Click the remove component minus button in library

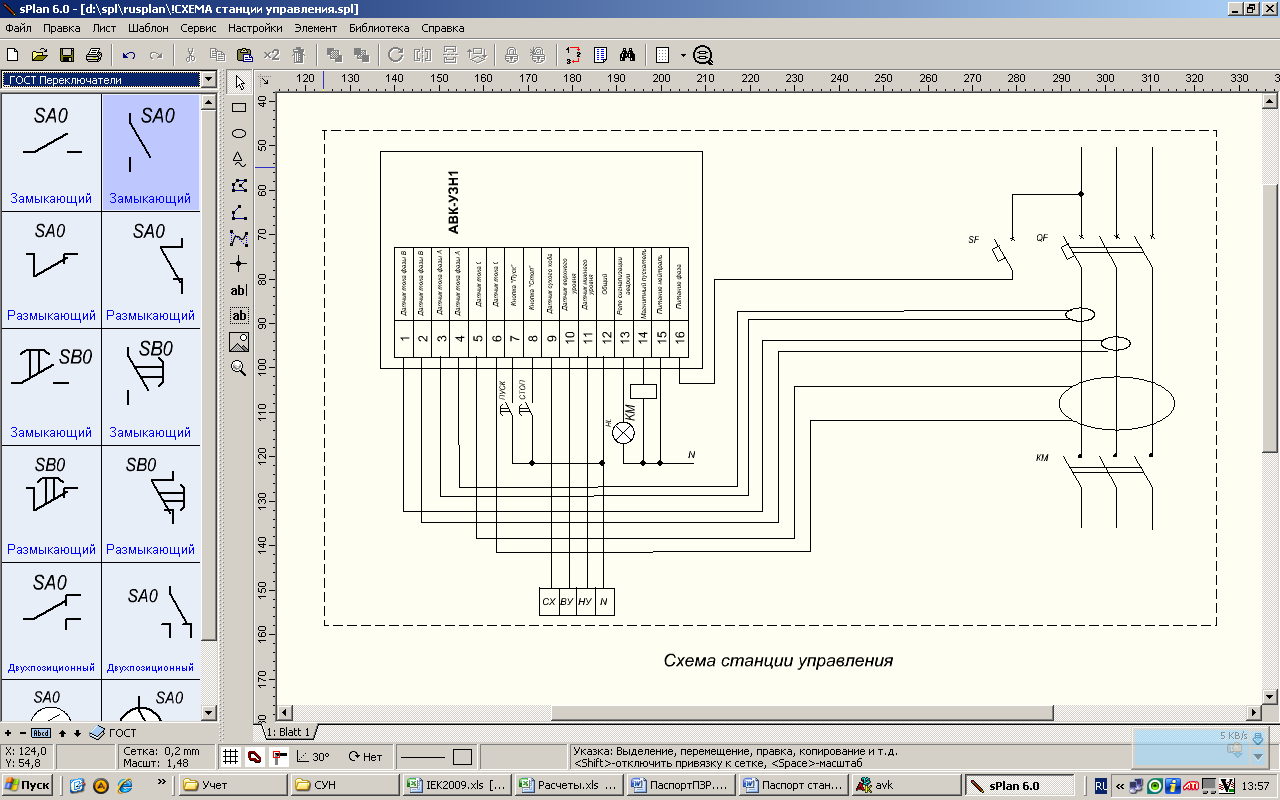(x=22, y=733)
